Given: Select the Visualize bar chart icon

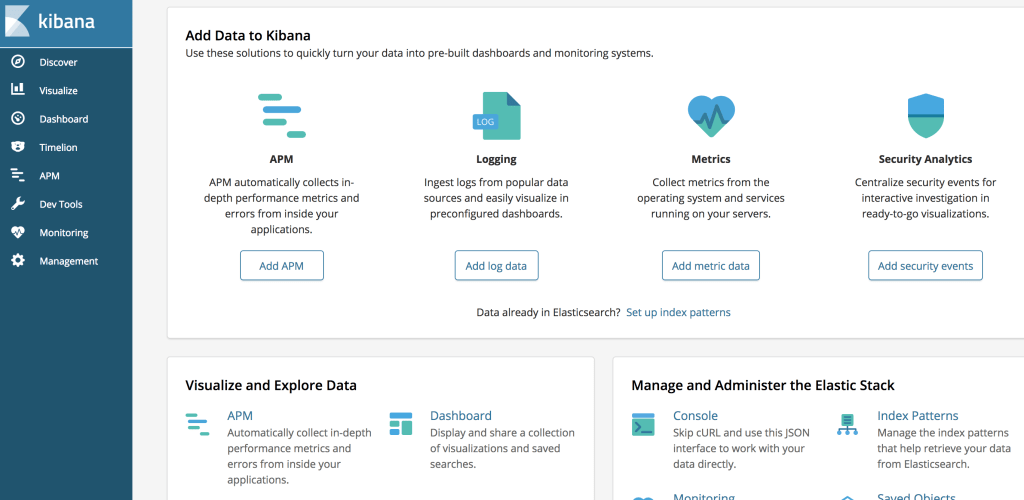Looking at the screenshot, I should coord(17,90).
